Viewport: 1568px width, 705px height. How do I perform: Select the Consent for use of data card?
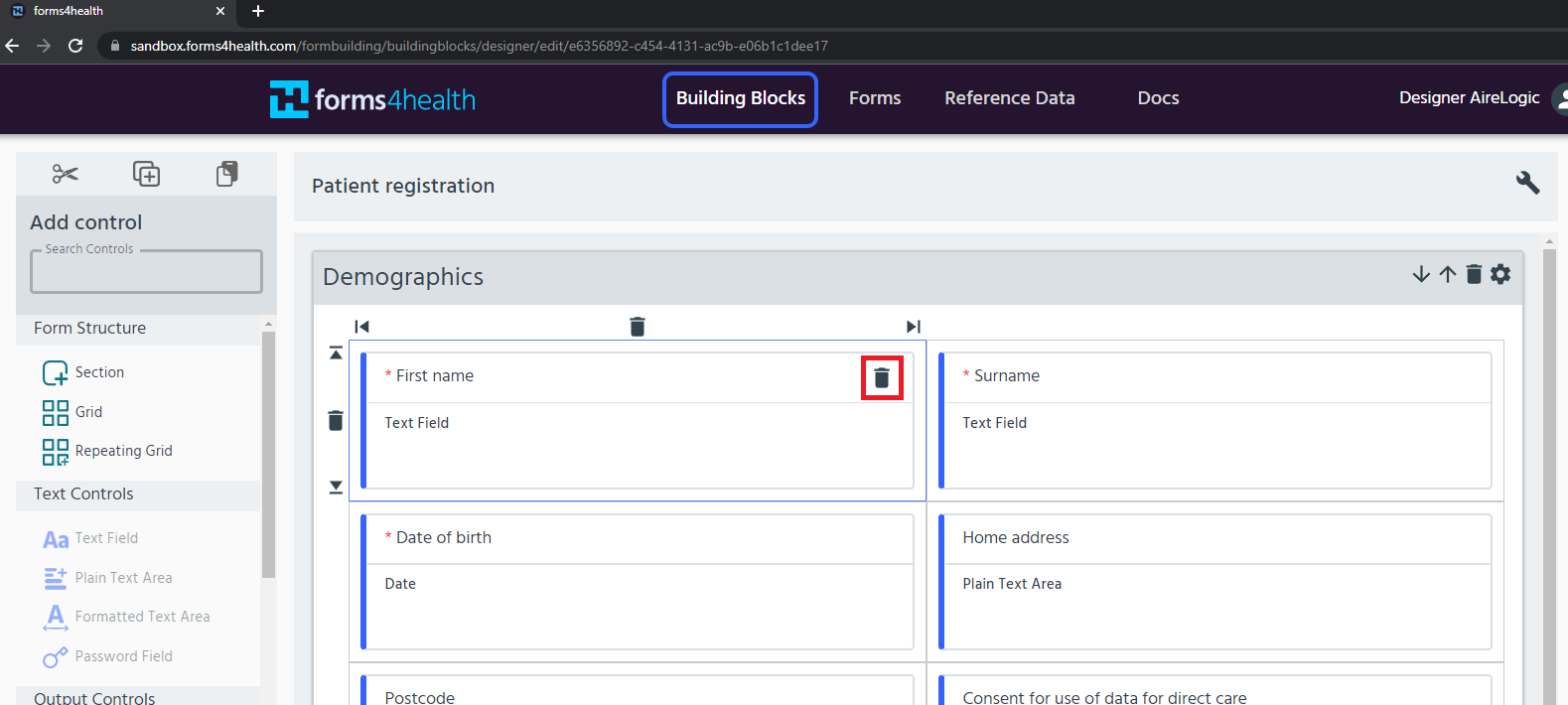pyautogui.click(x=1214, y=690)
